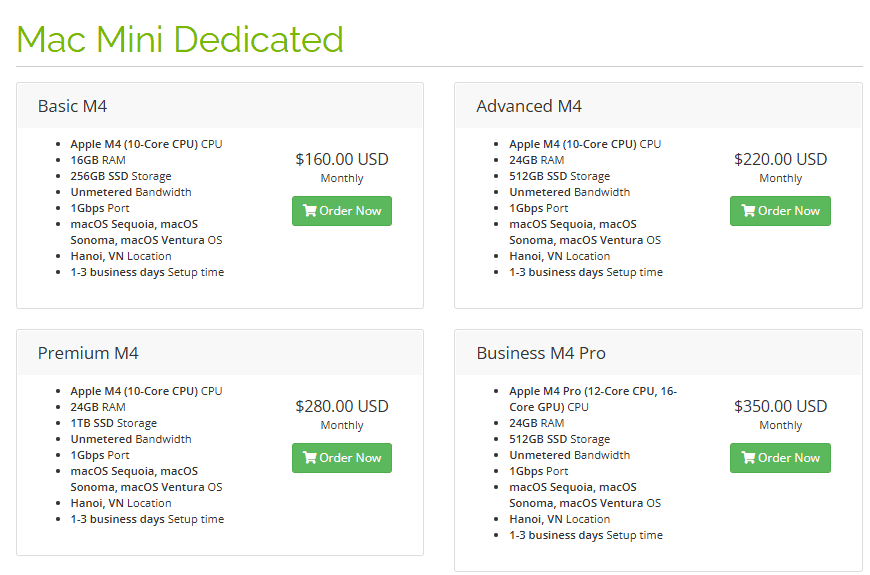Click 1Gbps Port in Advanced M4
The width and height of the screenshot is (870, 575).
(x=538, y=208)
